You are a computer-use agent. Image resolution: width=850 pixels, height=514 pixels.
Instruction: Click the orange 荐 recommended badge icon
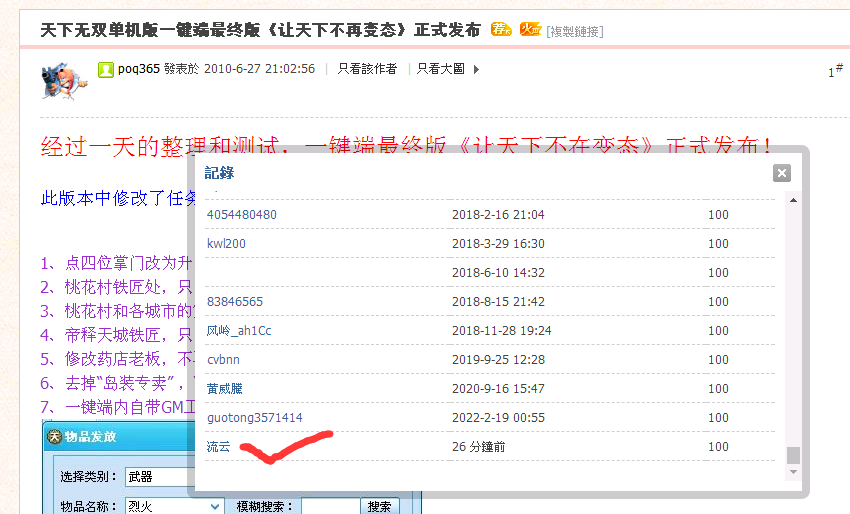click(501, 30)
